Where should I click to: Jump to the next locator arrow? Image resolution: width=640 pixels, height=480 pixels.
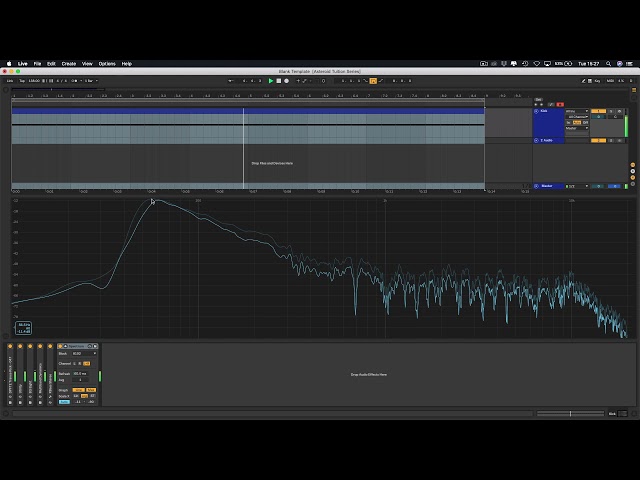542,104
